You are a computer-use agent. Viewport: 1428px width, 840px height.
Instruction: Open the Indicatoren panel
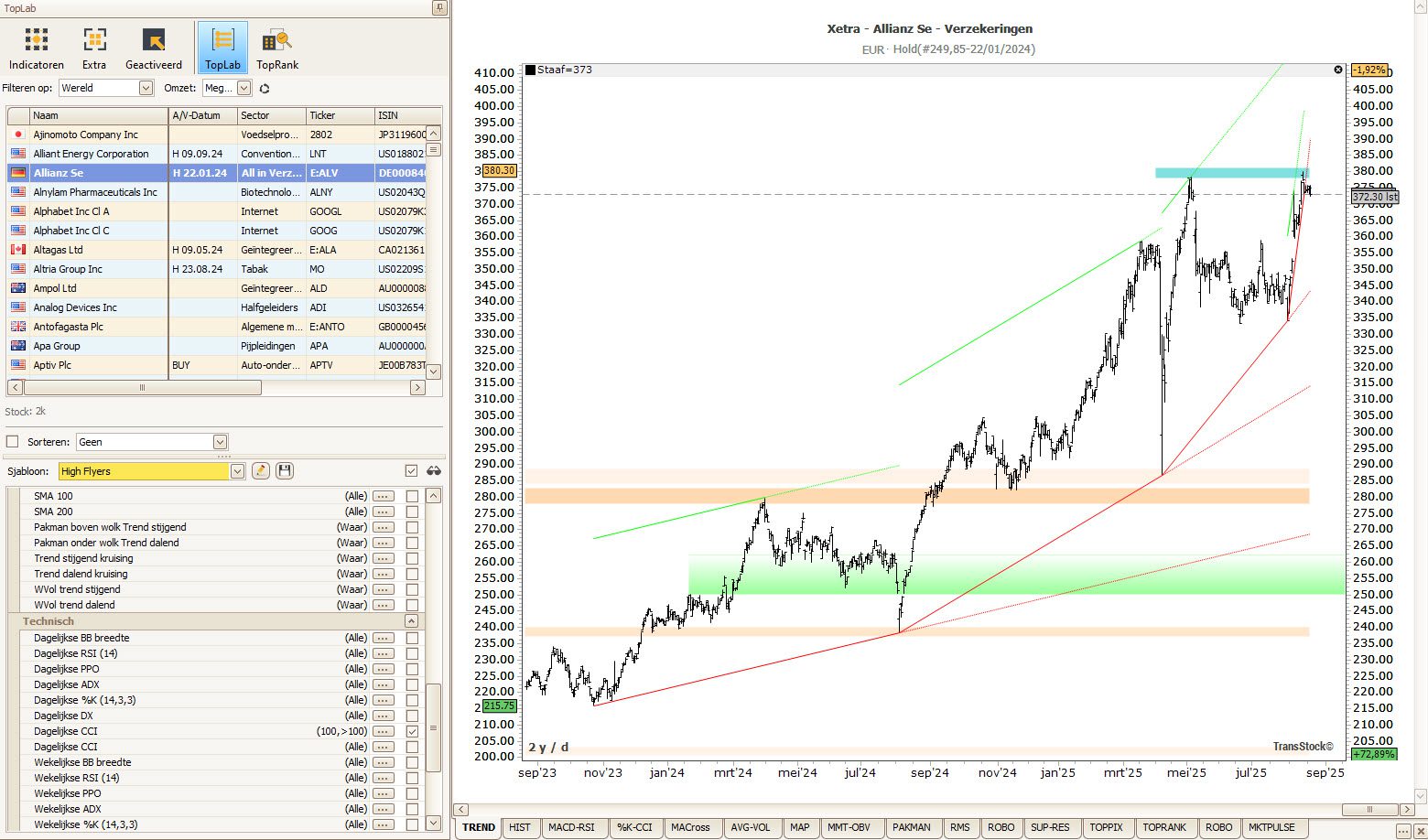[x=37, y=48]
